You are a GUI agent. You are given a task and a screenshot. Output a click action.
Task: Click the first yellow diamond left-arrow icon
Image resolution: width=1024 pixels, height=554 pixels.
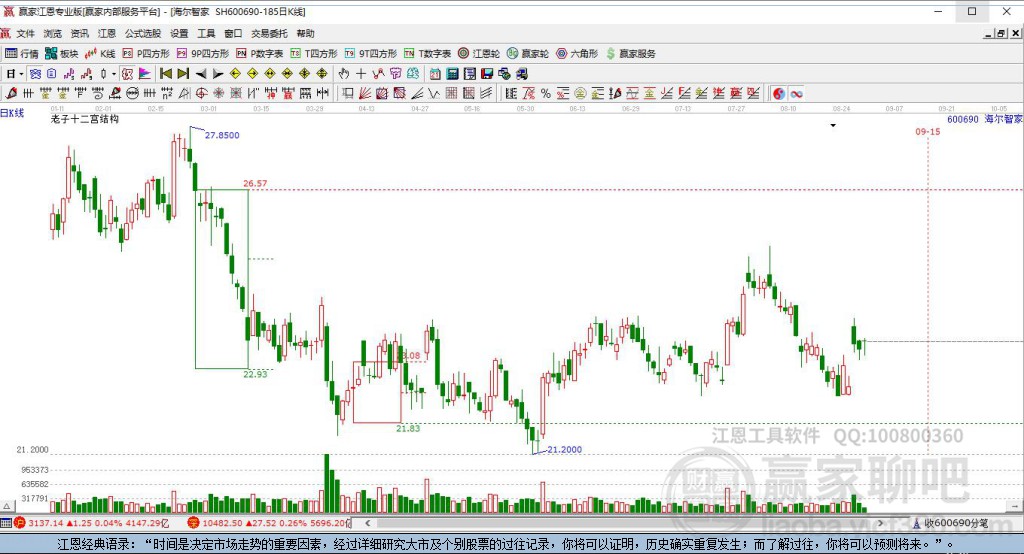236,74
